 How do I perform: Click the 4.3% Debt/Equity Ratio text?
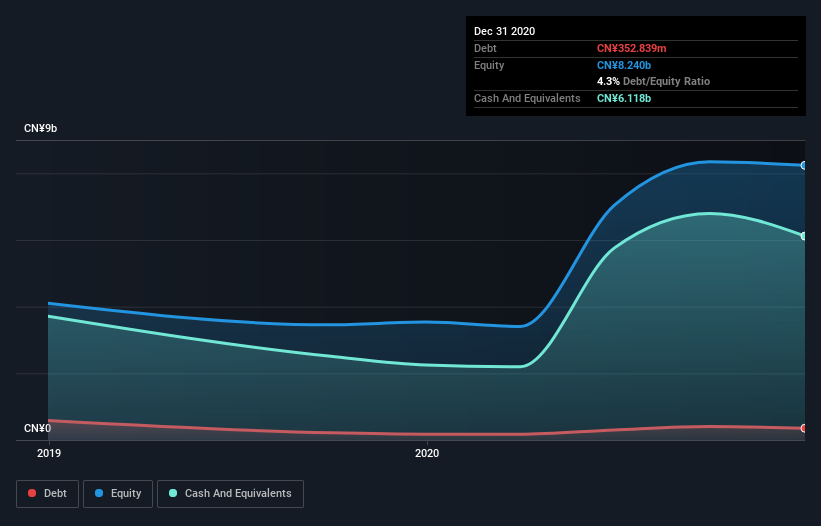click(653, 81)
